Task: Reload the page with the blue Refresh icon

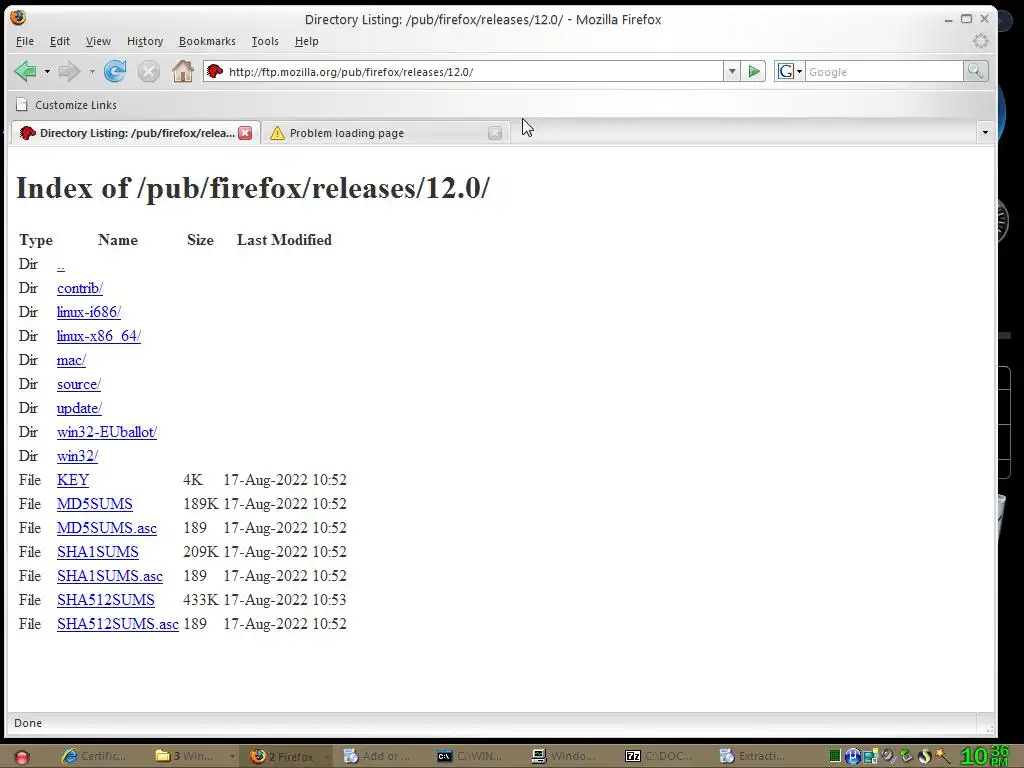Action: pos(115,71)
